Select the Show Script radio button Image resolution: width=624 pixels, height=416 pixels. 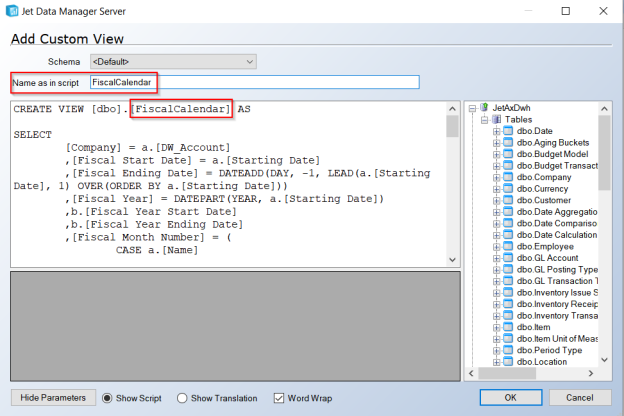click(107, 398)
